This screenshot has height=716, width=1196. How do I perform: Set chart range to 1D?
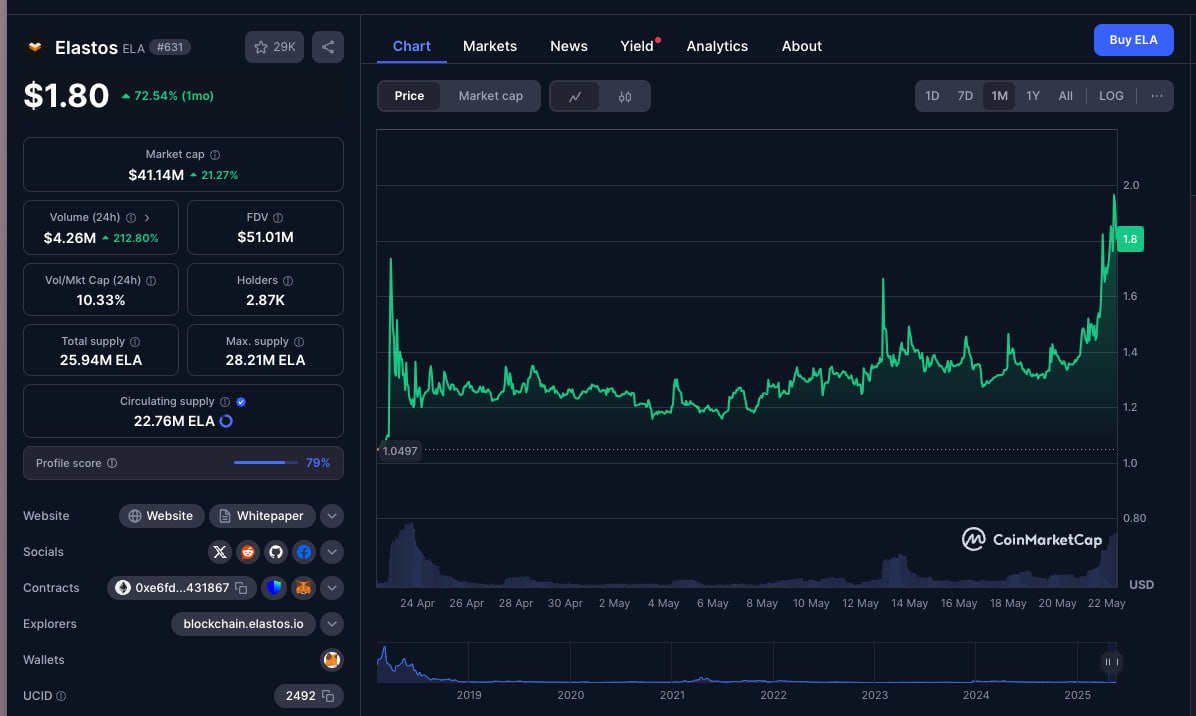point(932,96)
